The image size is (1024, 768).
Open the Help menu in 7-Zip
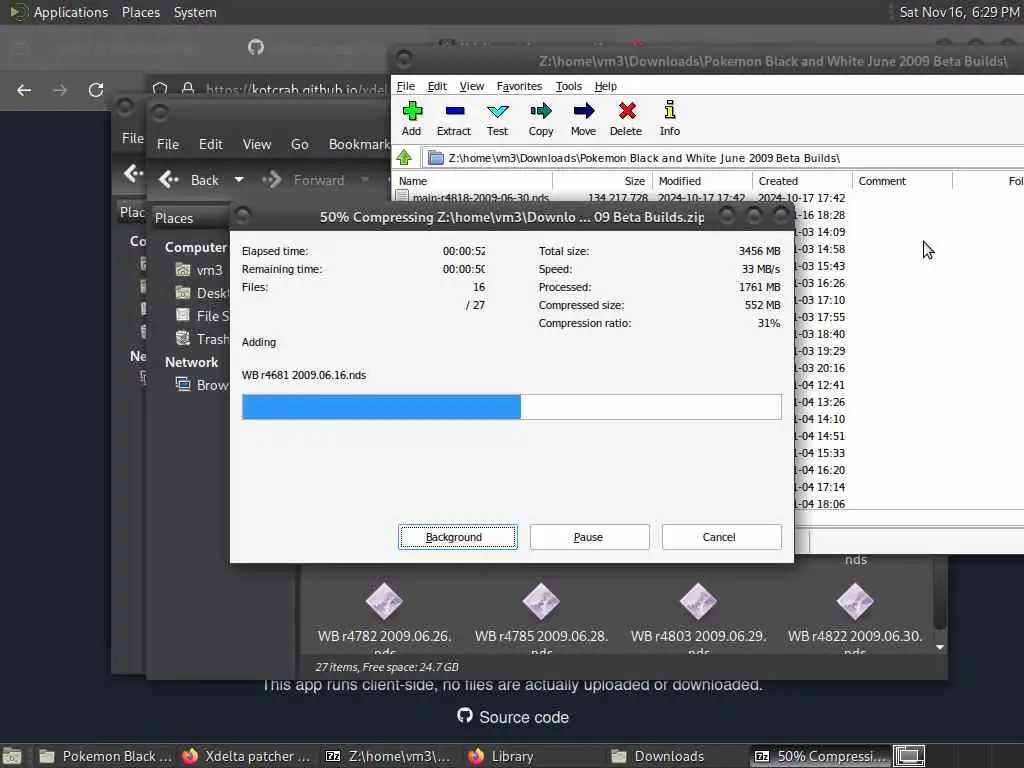coord(605,86)
